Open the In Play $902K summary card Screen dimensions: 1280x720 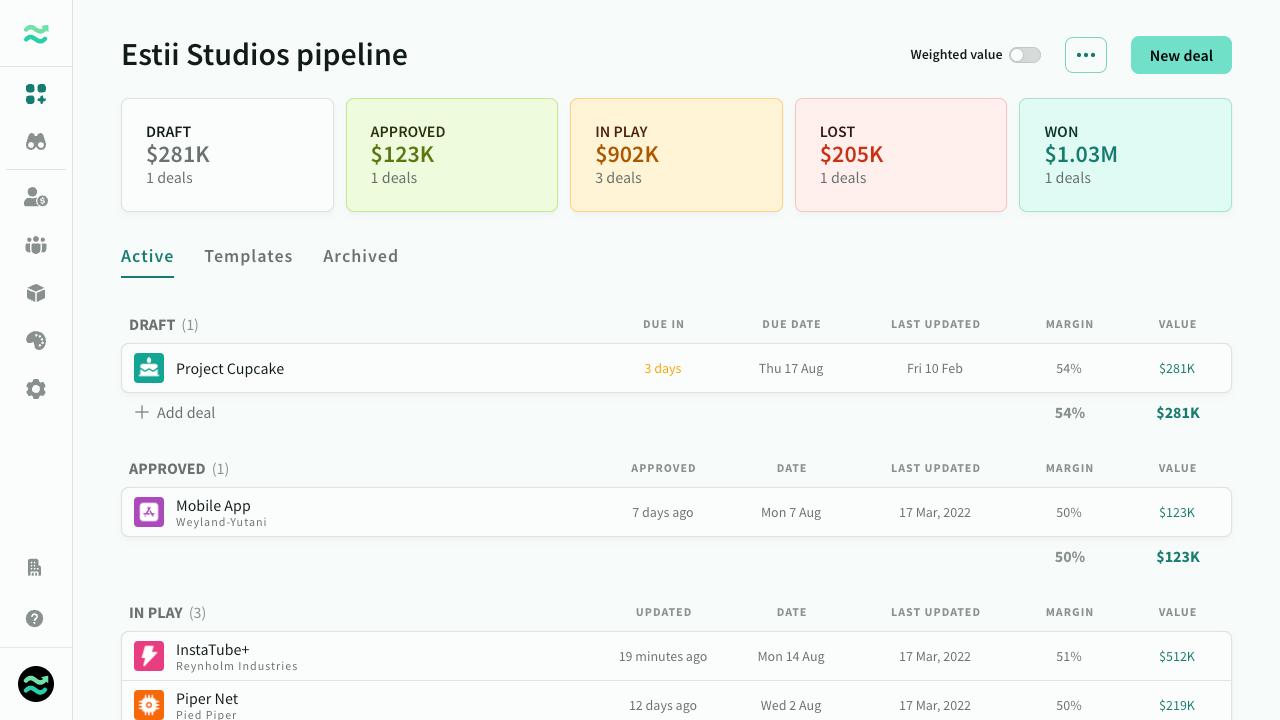[676, 155]
